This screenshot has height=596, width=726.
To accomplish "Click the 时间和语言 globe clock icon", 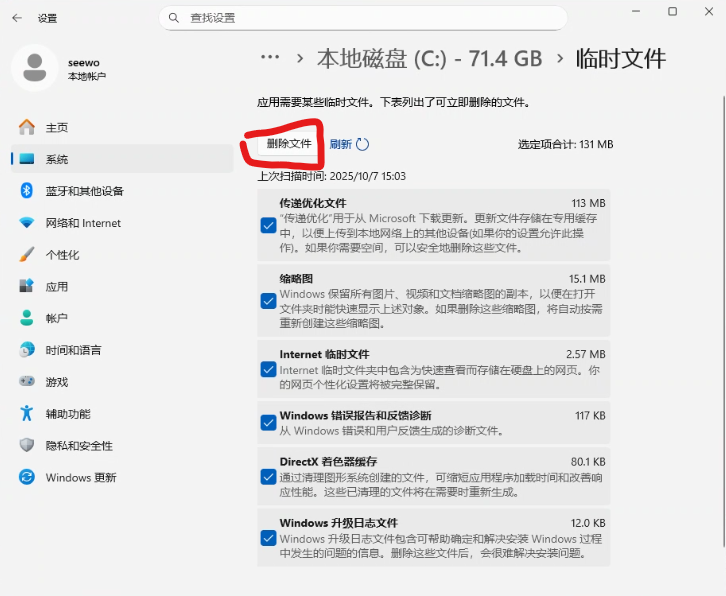I will coord(27,350).
